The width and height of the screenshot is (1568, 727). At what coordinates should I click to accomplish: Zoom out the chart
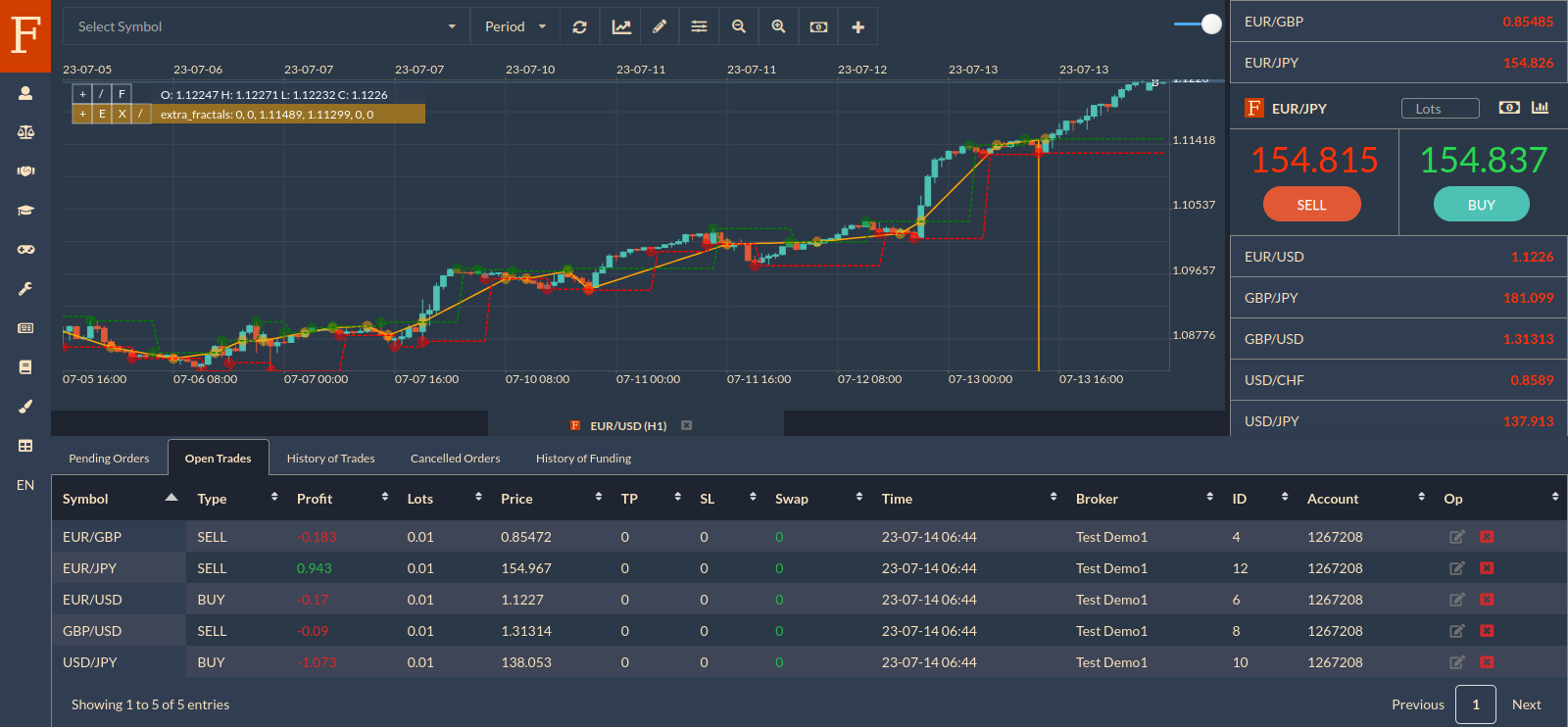click(739, 26)
